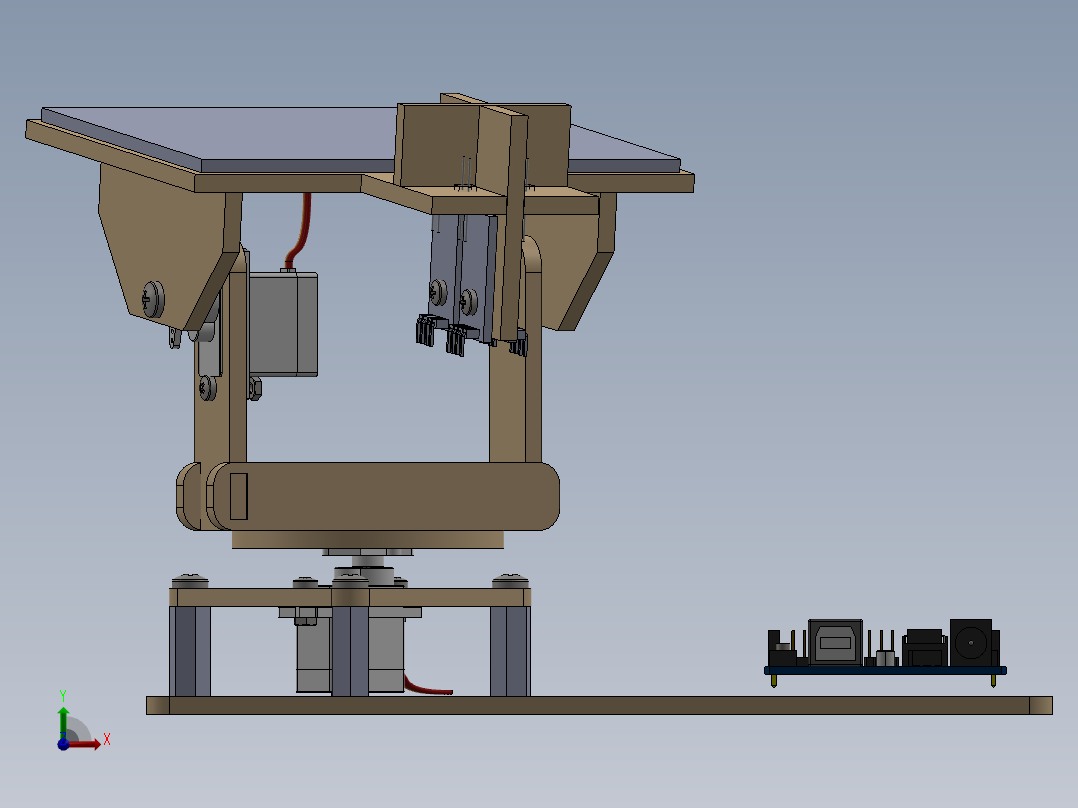Select the bottom servo motor under the platform

[x=385, y=653]
